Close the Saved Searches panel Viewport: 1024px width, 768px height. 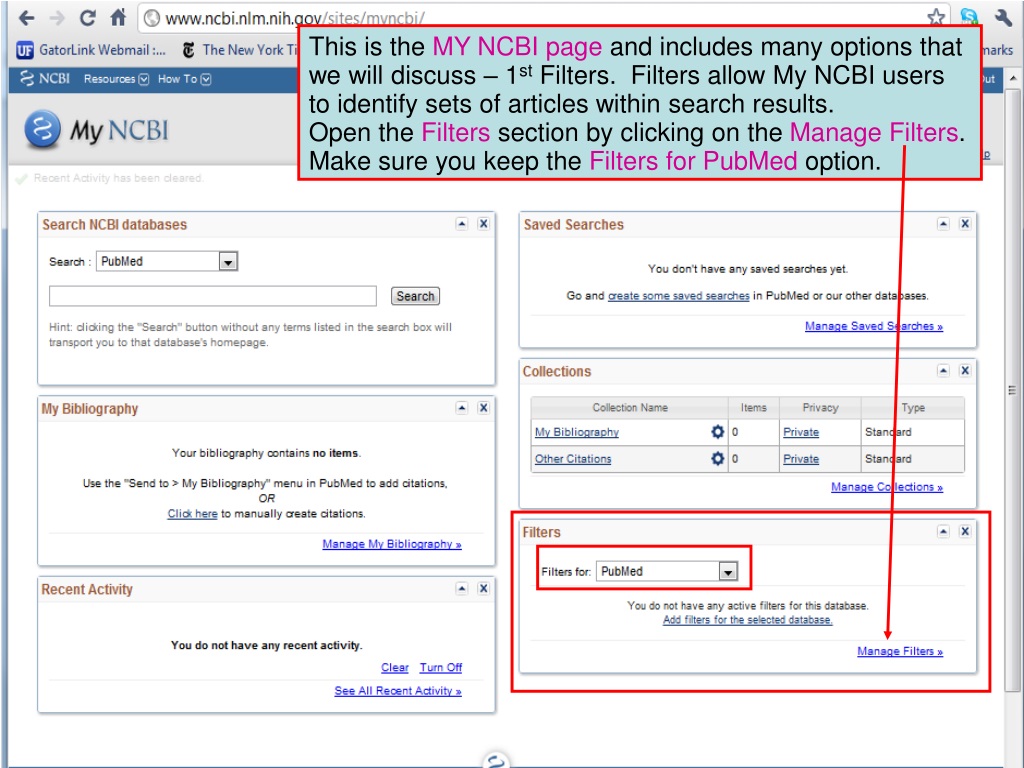[965, 224]
